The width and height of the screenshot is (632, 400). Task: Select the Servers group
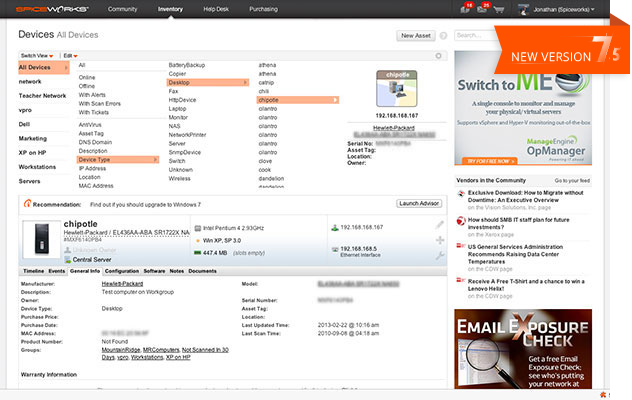click(29, 181)
